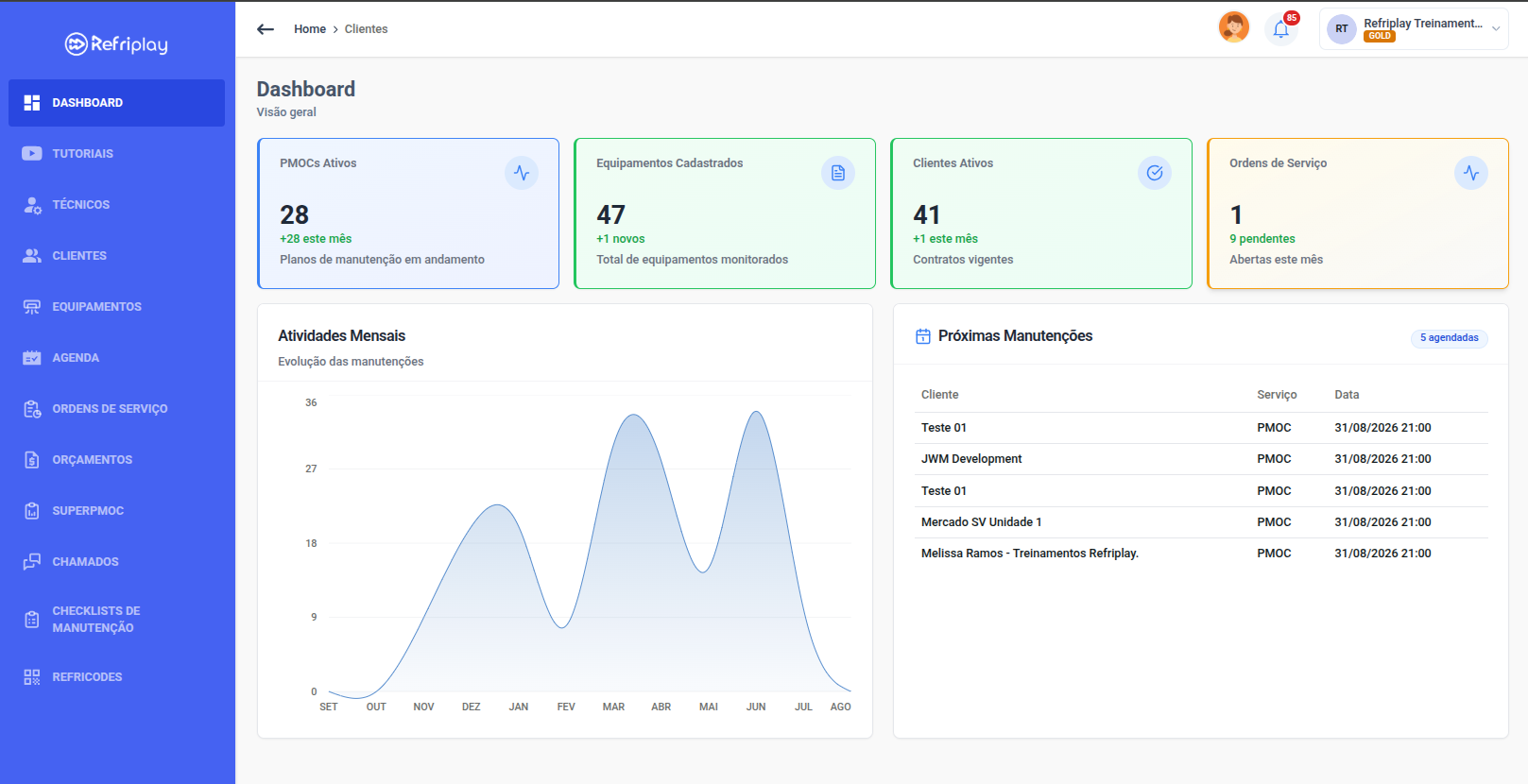The image size is (1528, 784).
Task: Click the Refriplay Treinament... account name
Action: pyautogui.click(x=1422, y=24)
